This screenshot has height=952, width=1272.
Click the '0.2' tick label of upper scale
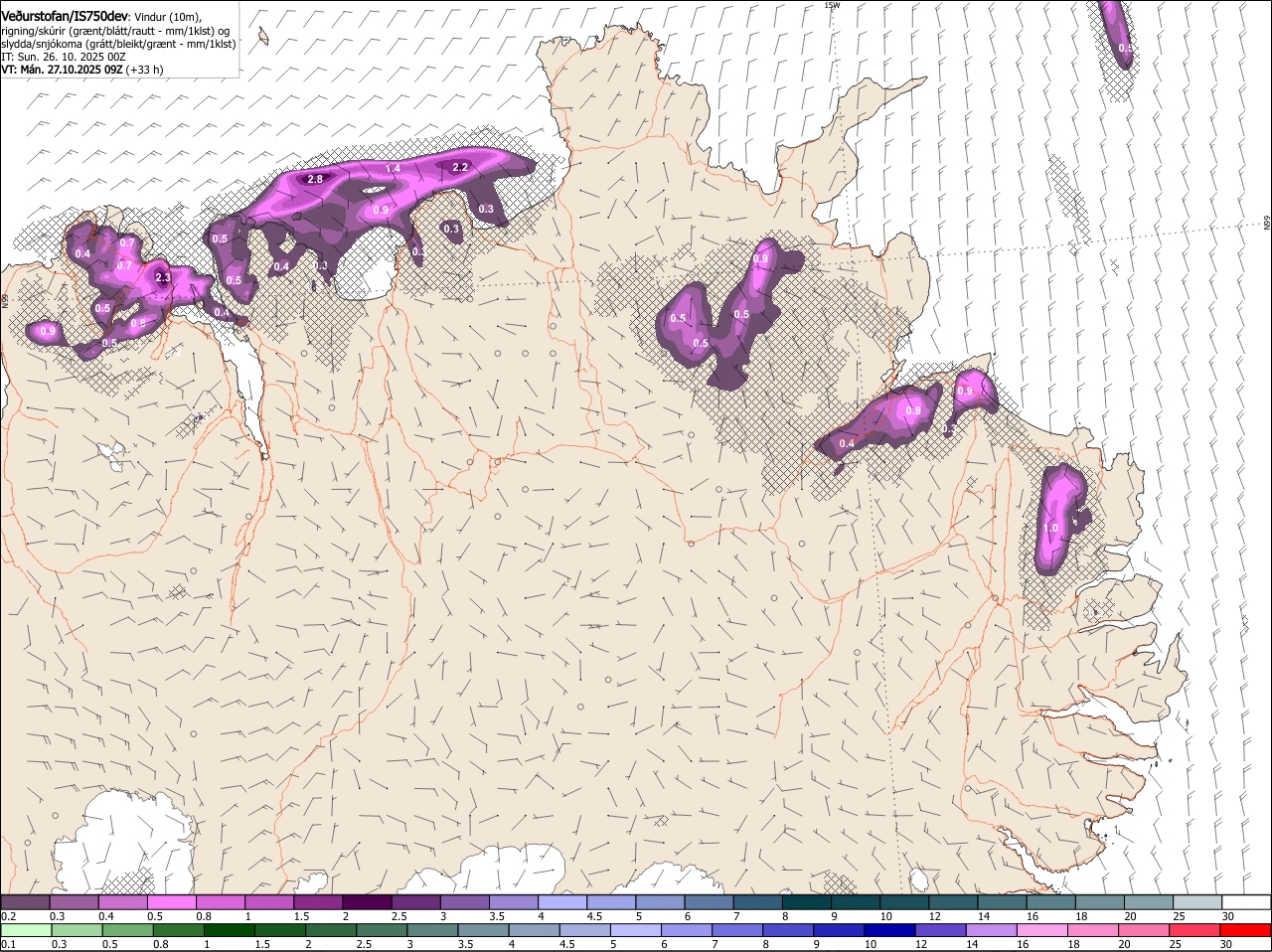pyautogui.click(x=8, y=916)
